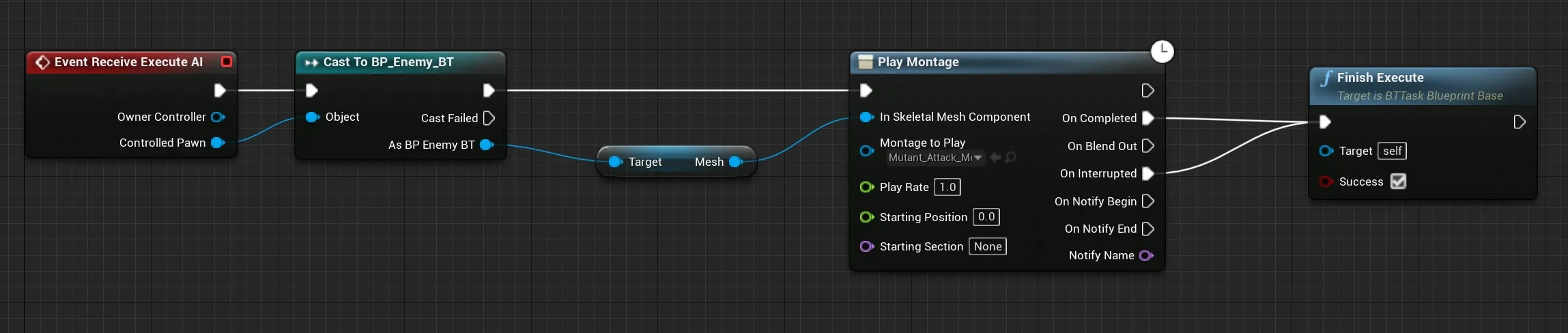
Task: Toggle the Success checkbox on Finish Execute
Action: click(x=1398, y=182)
